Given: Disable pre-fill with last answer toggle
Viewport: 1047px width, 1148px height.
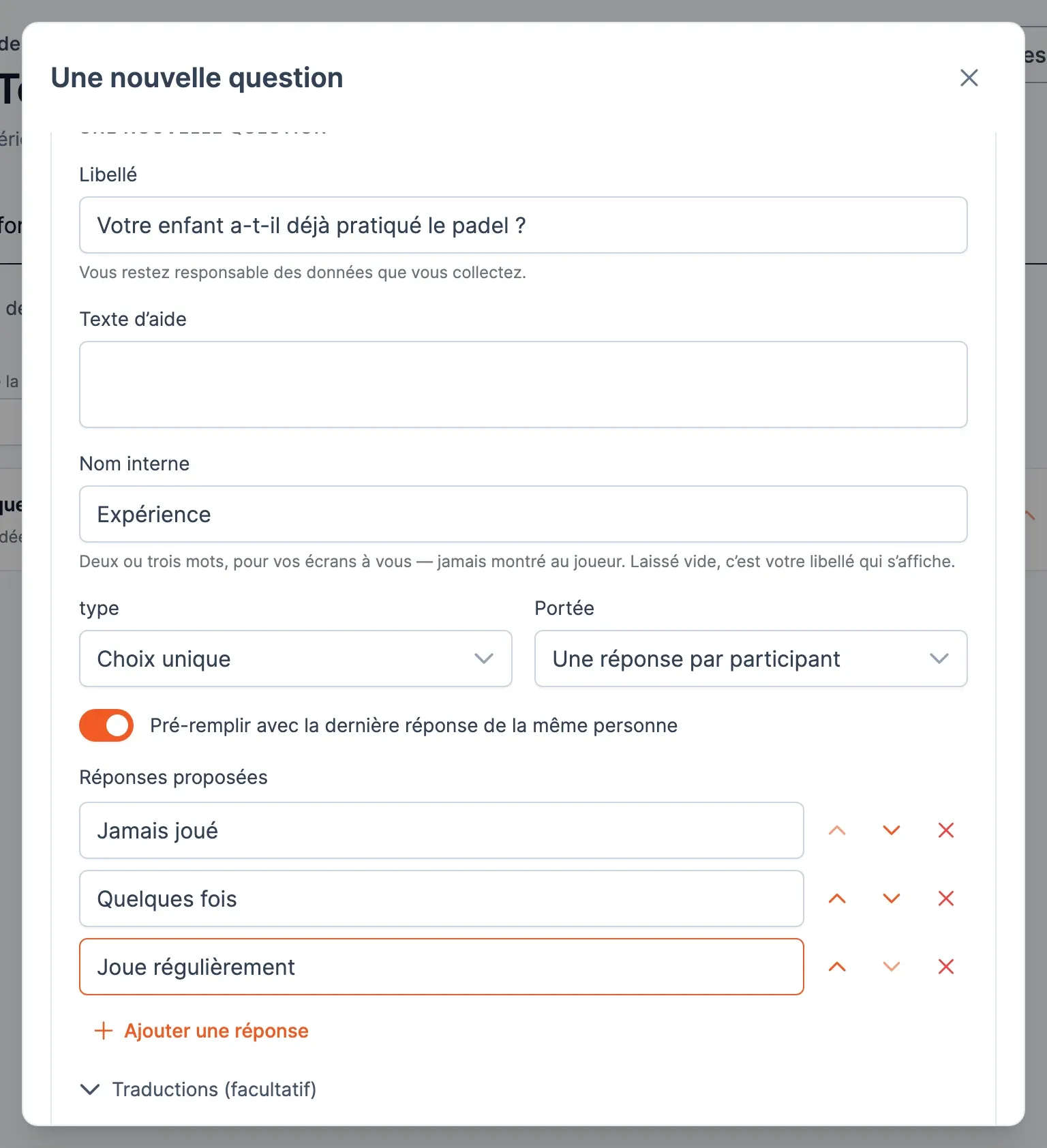Looking at the screenshot, I should (106, 725).
